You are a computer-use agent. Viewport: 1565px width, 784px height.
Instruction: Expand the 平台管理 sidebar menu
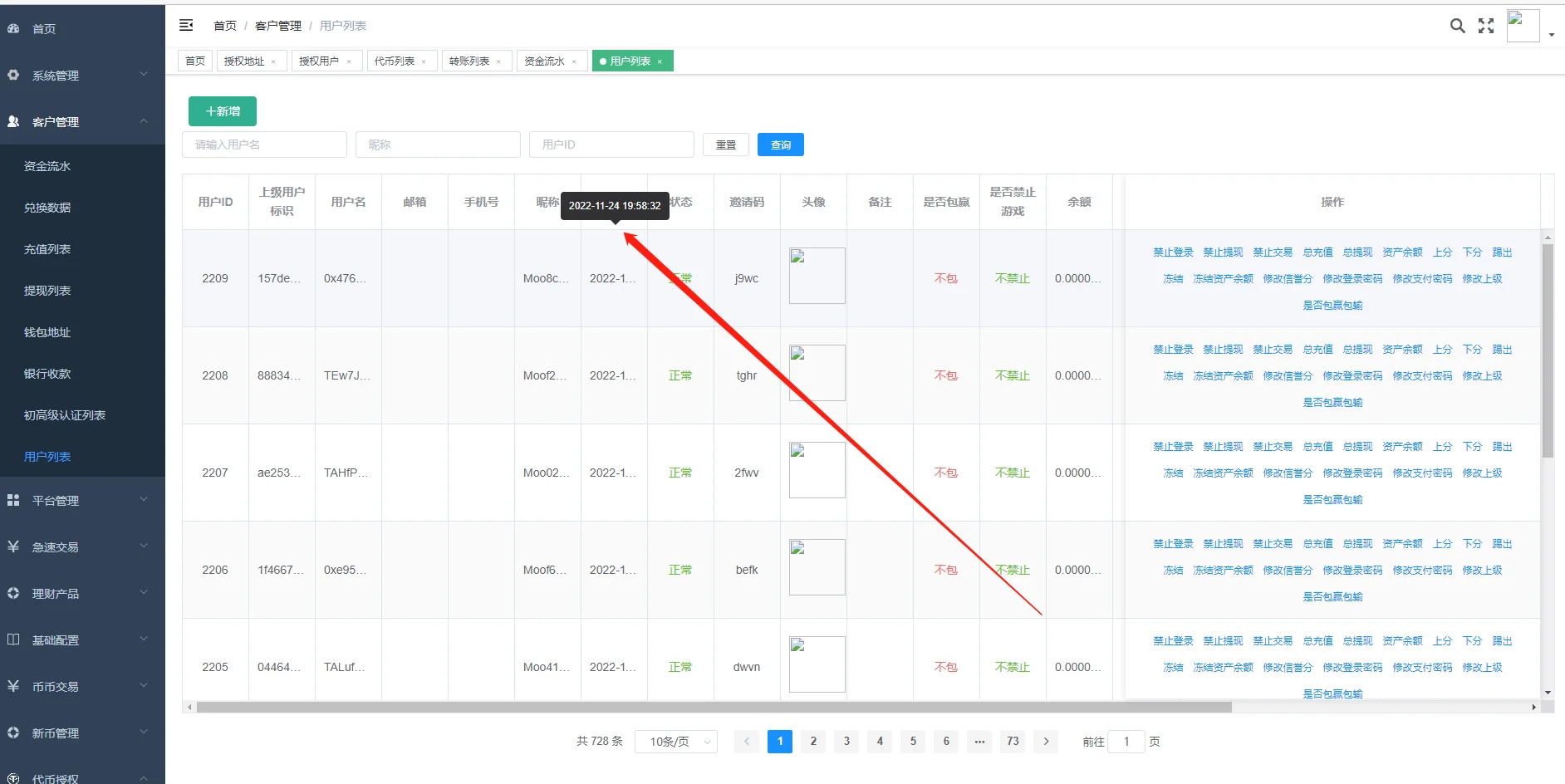[x=82, y=501]
